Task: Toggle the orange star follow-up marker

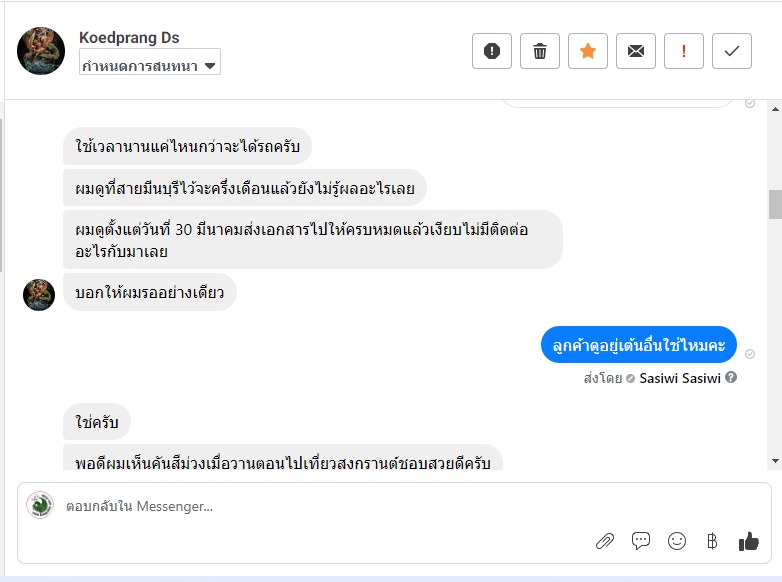Action: tap(588, 51)
